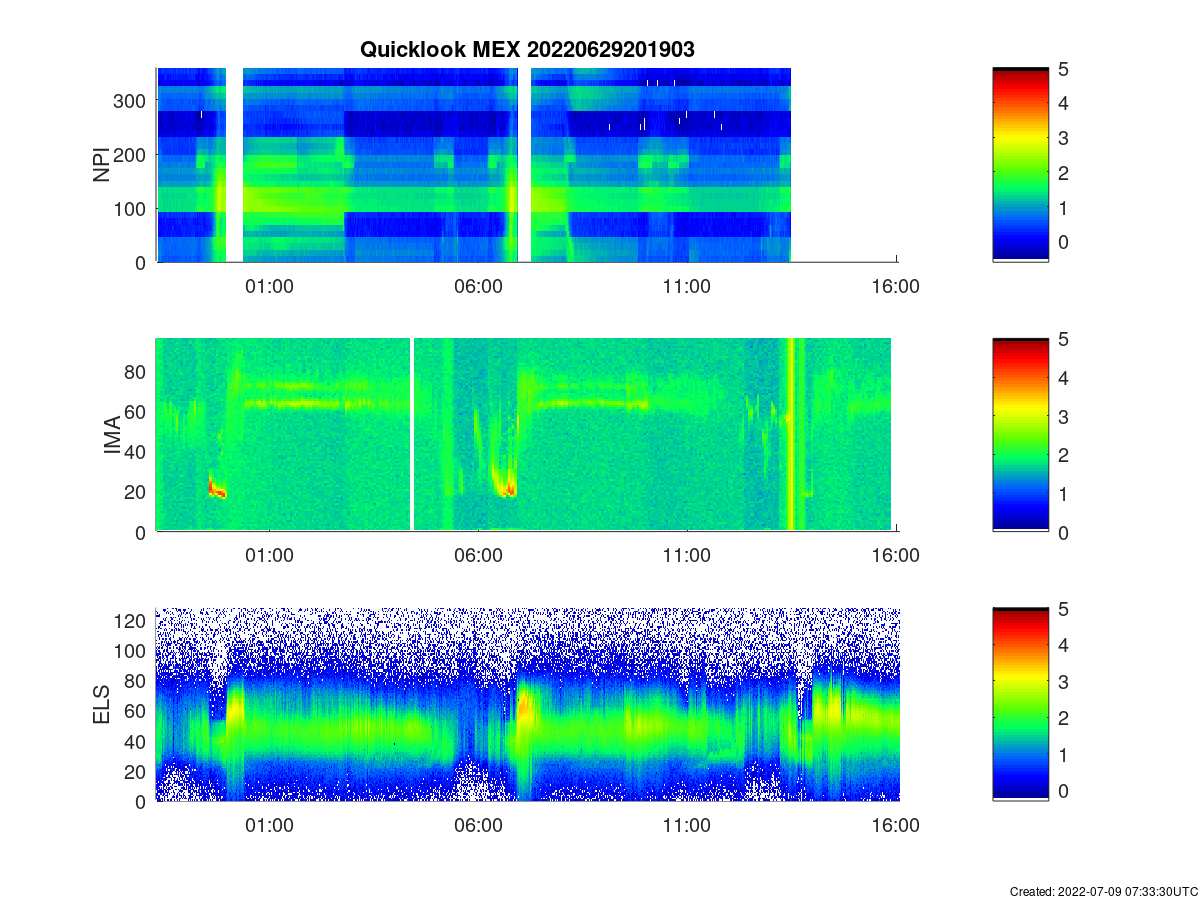Click the colorbar beside the ELS panel

[x=1020, y=704]
